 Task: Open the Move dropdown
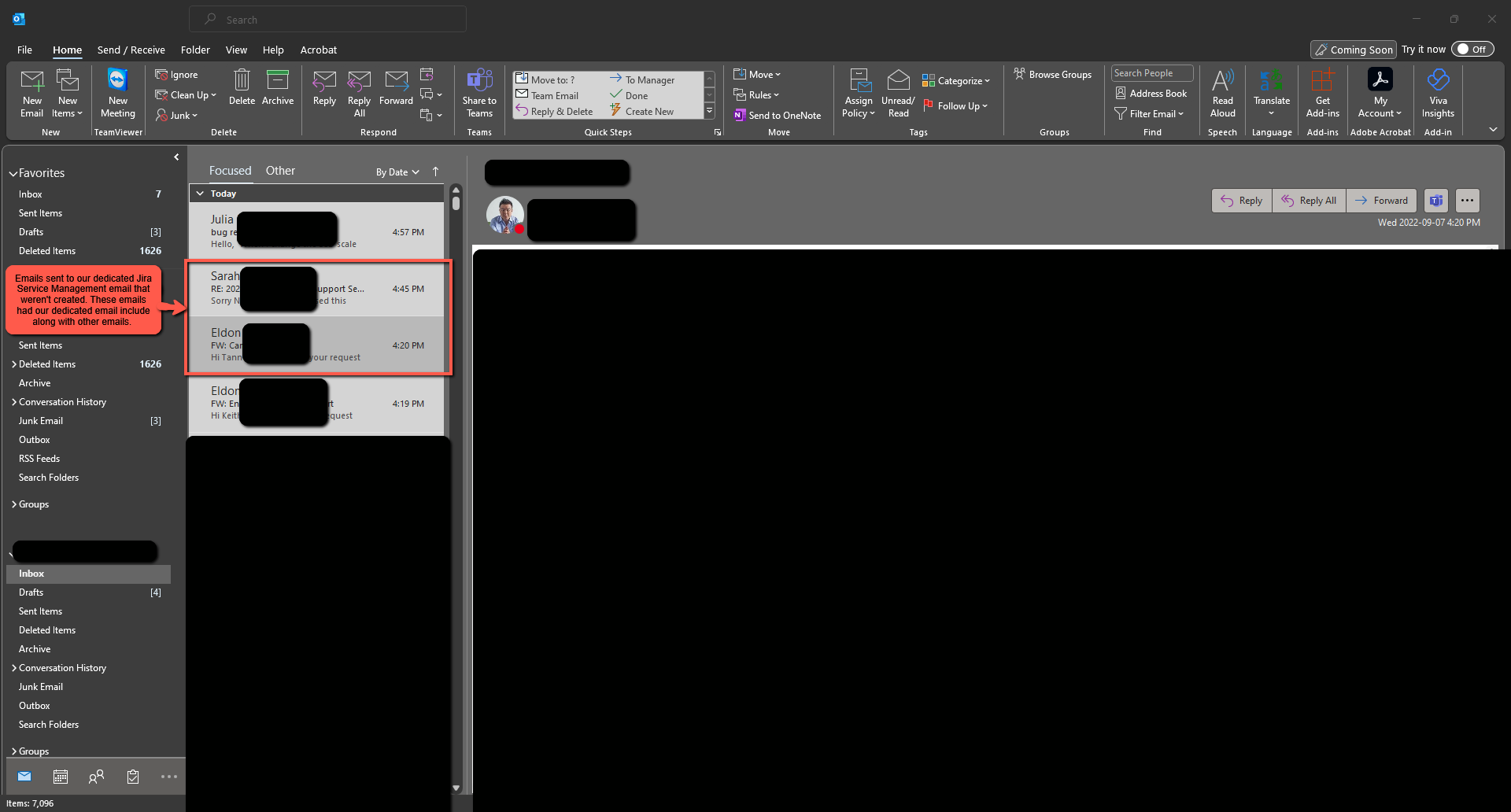(x=757, y=75)
